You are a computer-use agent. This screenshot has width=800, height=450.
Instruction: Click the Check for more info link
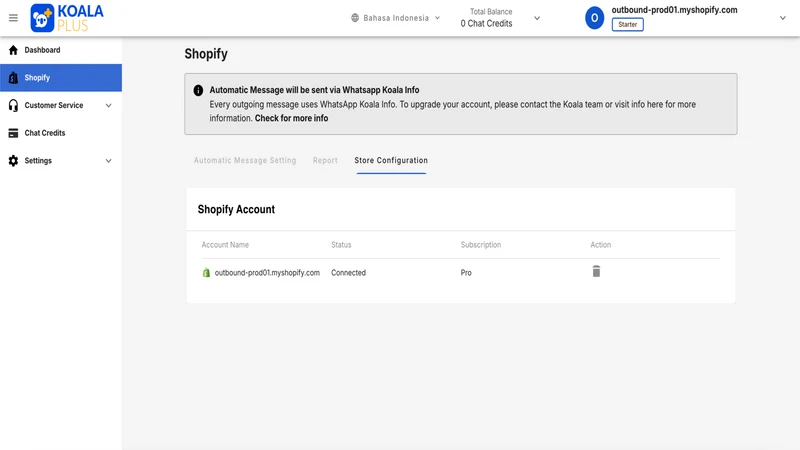coord(291,118)
